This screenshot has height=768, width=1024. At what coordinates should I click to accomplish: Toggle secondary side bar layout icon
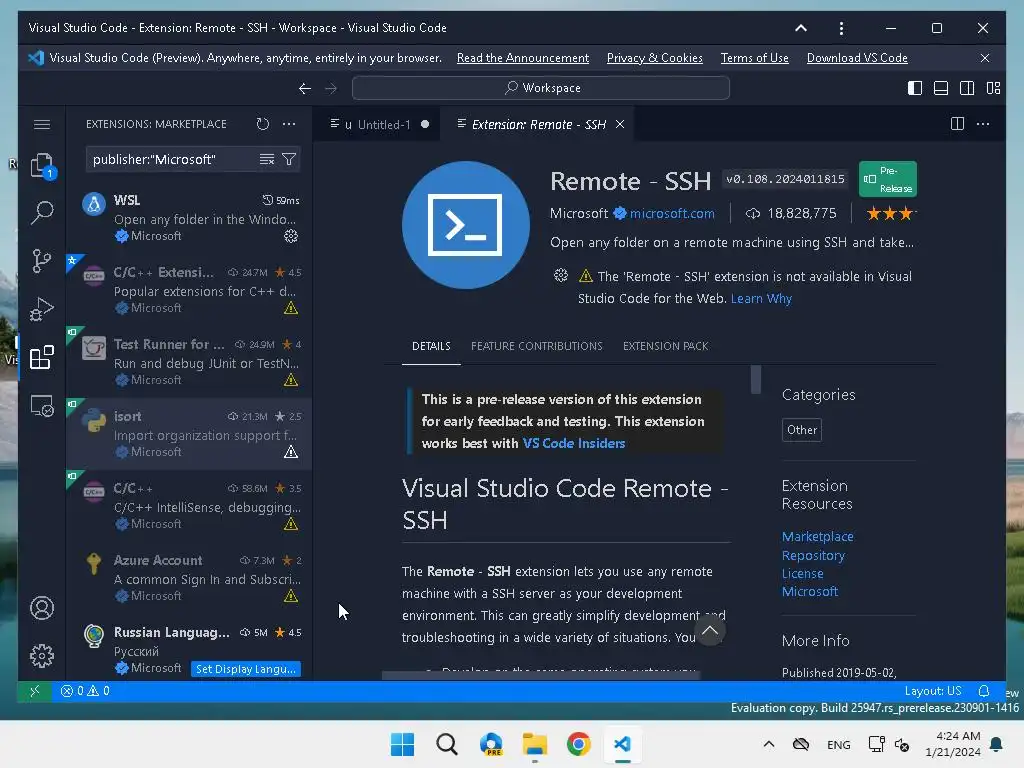coord(967,88)
